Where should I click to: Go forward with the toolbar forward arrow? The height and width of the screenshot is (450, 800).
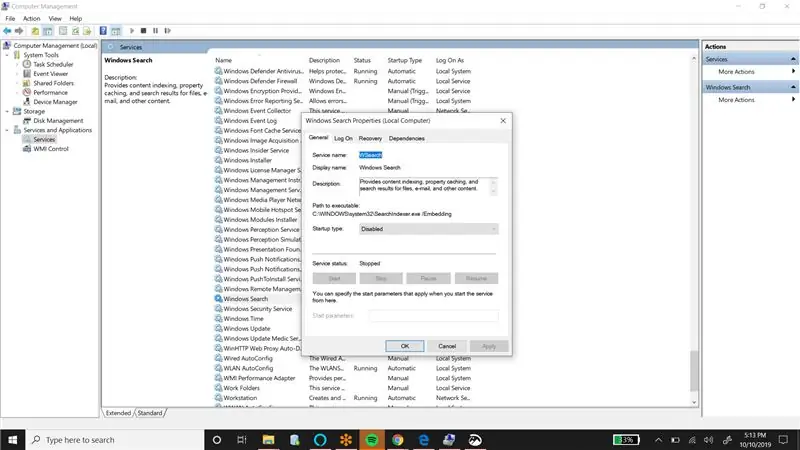(x=19, y=31)
